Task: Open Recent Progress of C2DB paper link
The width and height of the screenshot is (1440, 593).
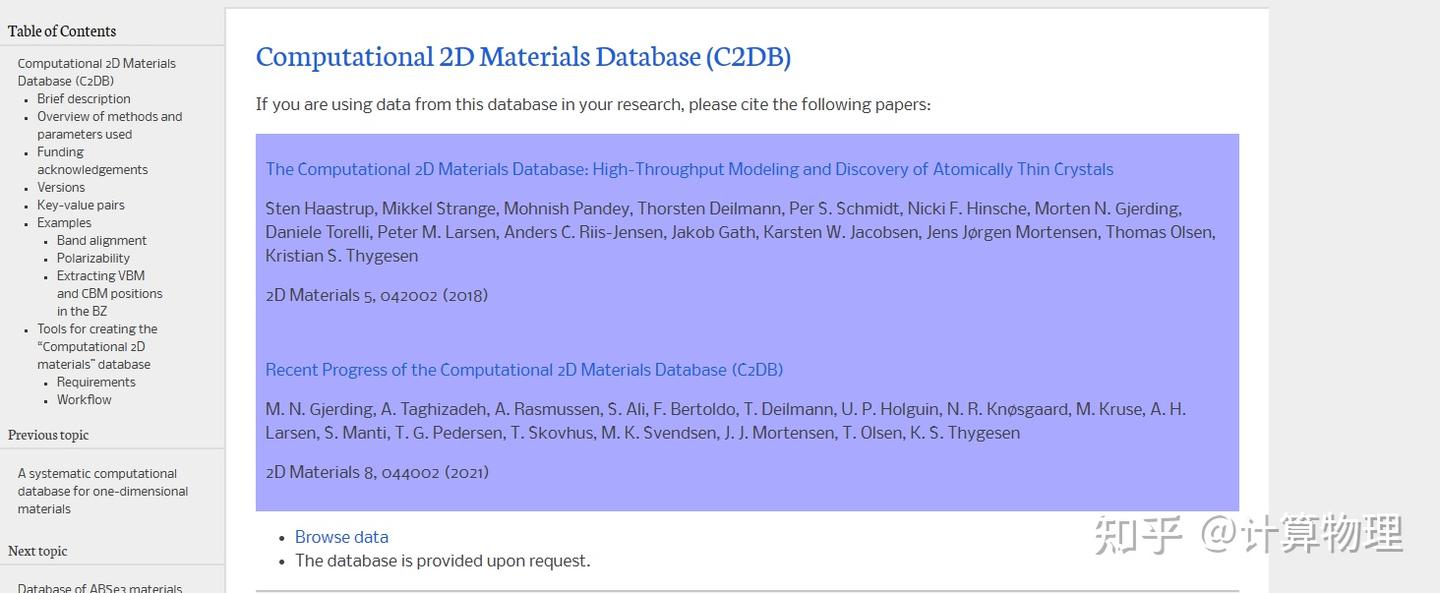Action: 524,370
